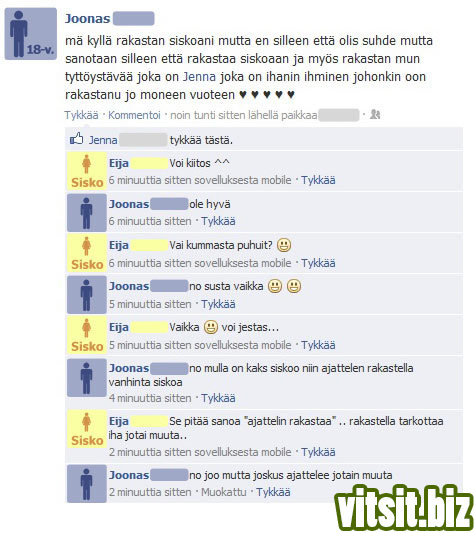
Task: Like Eija's "Voi kiitos" comment
Action: point(318,180)
